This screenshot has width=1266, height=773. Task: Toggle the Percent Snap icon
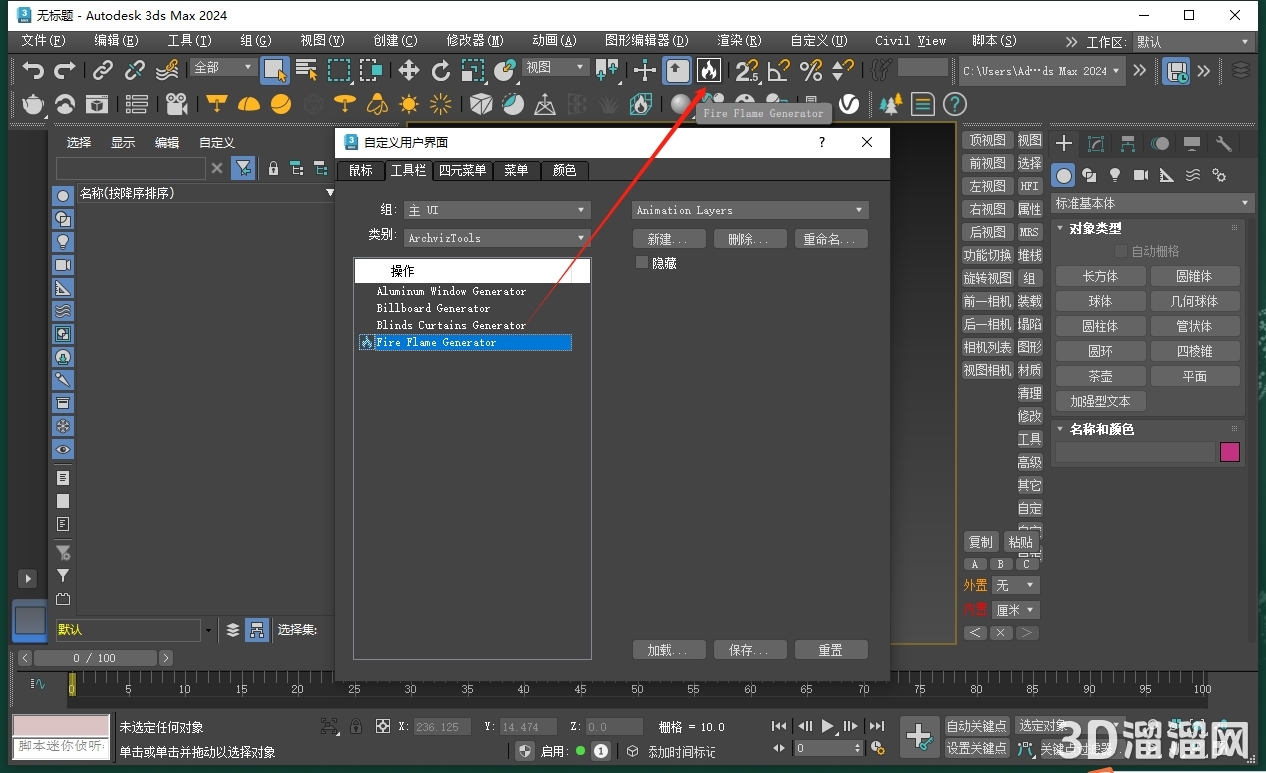(811, 70)
